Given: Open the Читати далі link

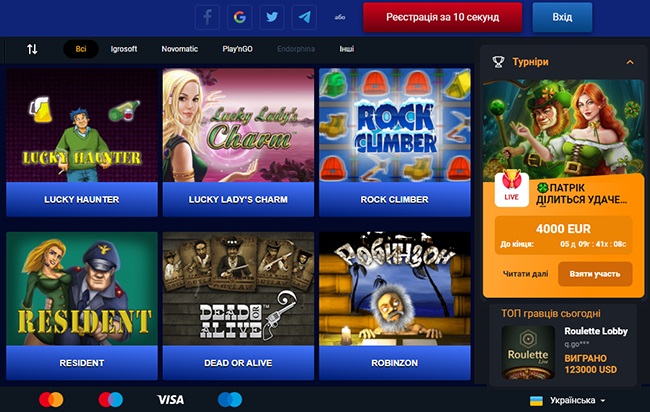Looking at the screenshot, I should coord(525,274).
